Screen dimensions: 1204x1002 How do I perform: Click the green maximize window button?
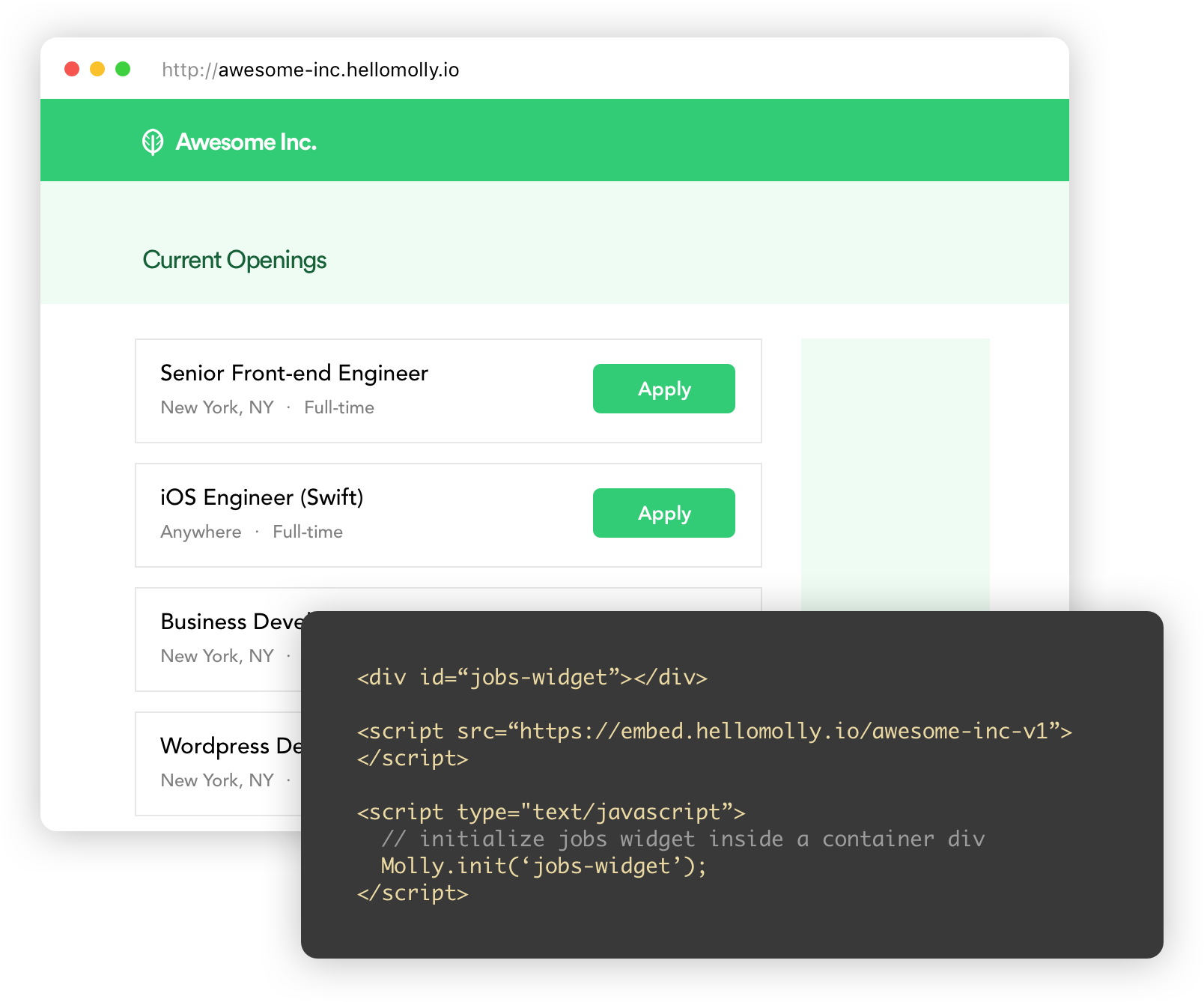tap(123, 69)
